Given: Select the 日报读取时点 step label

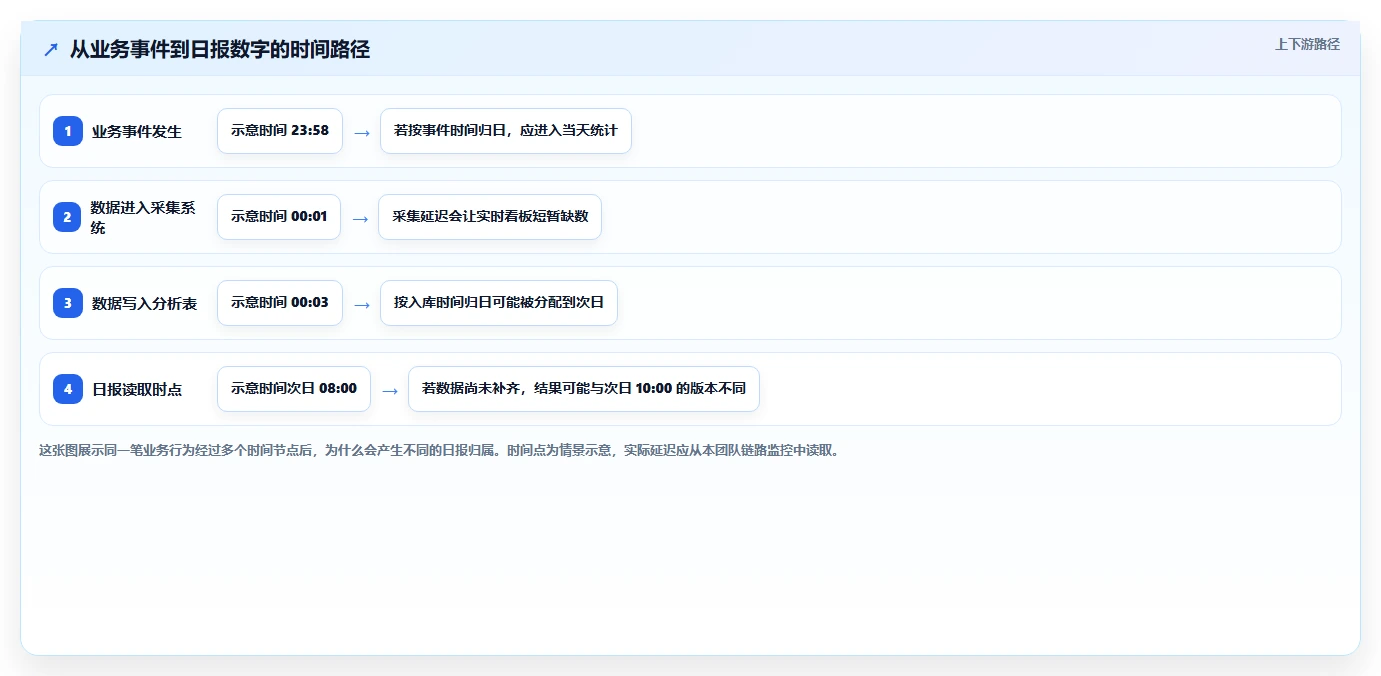Looking at the screenshot, I should (137, 389).
